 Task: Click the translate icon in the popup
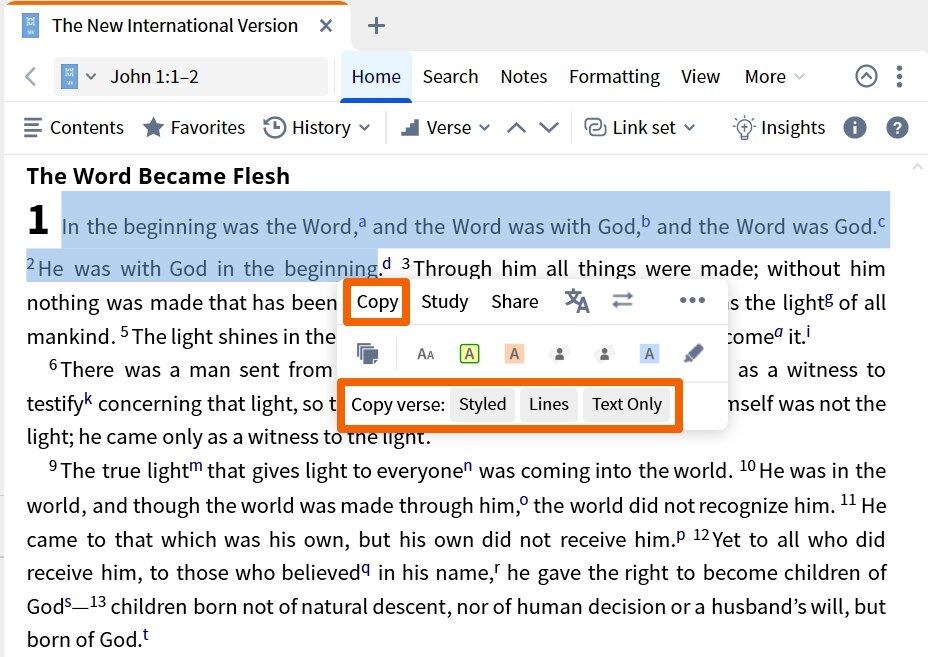[577, 301]
